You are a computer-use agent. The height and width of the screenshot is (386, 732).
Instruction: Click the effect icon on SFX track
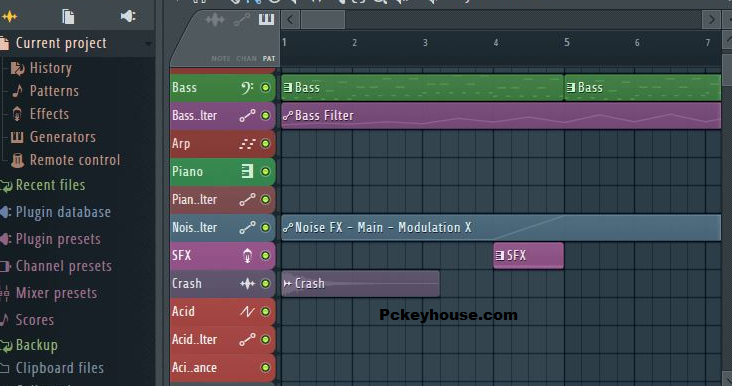coord(247,256)
